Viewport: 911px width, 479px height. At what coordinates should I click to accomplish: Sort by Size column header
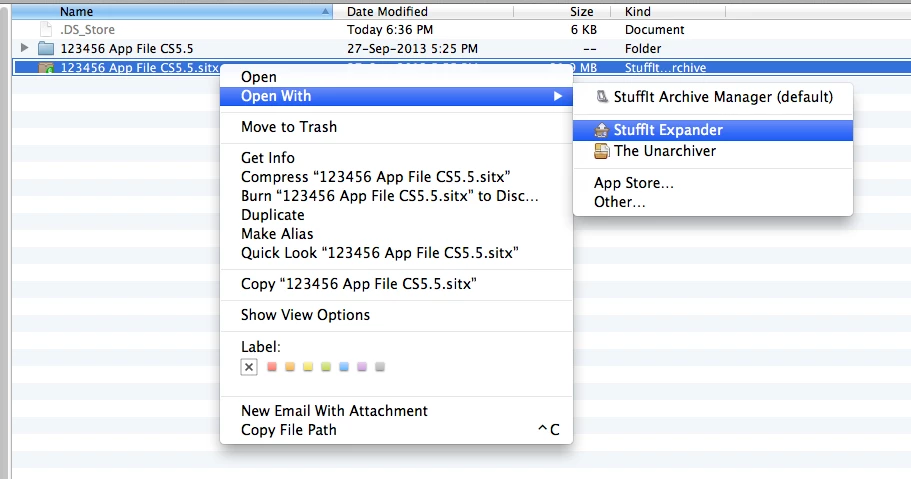coord(562,11)
